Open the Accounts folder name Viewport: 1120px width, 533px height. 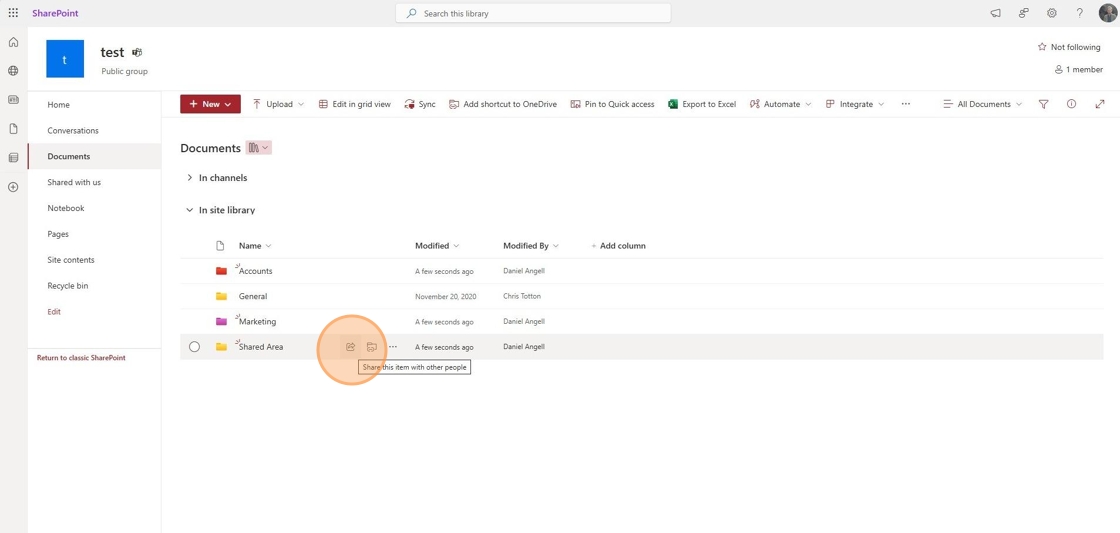pyautogui.click(x=255, y=271)
